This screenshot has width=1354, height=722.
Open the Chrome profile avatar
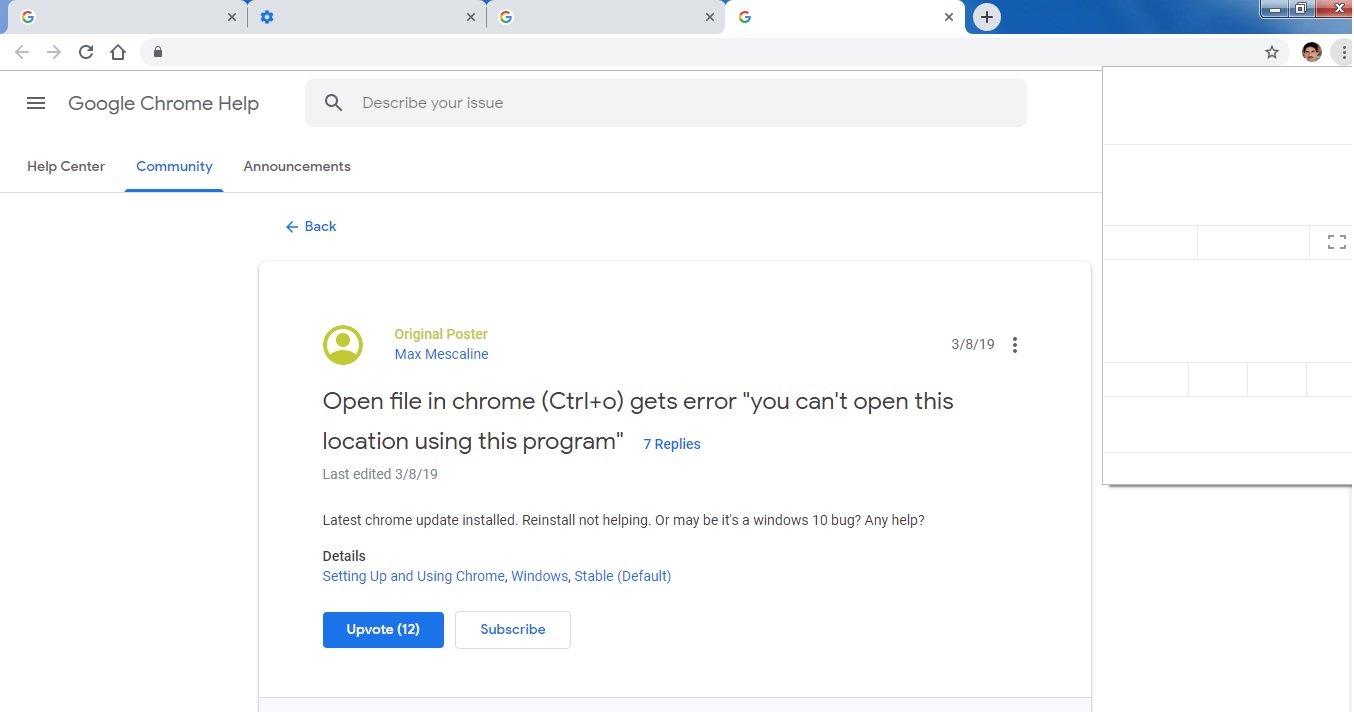(1312, 52)
